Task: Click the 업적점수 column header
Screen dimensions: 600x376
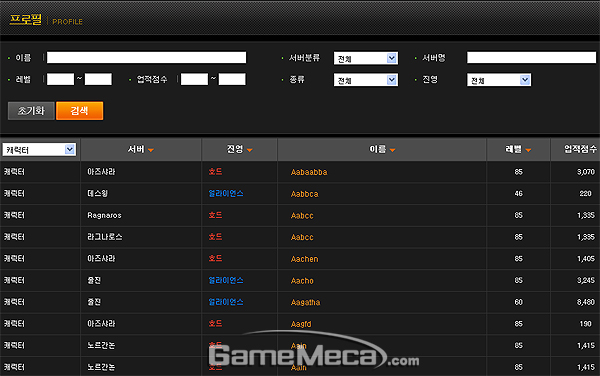Action: [580, 149]
